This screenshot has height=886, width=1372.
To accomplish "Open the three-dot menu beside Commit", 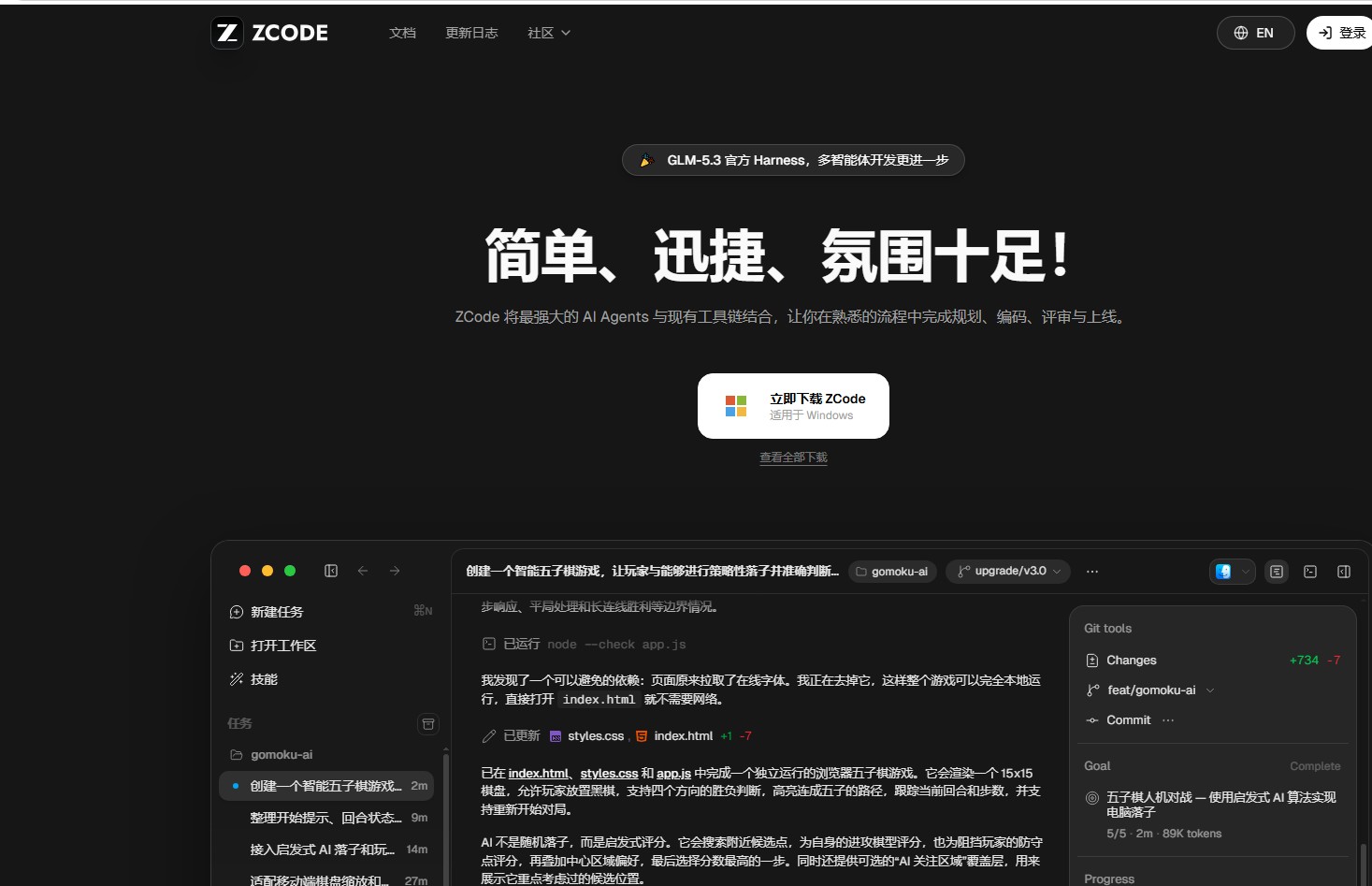I will pos(1168,720).
